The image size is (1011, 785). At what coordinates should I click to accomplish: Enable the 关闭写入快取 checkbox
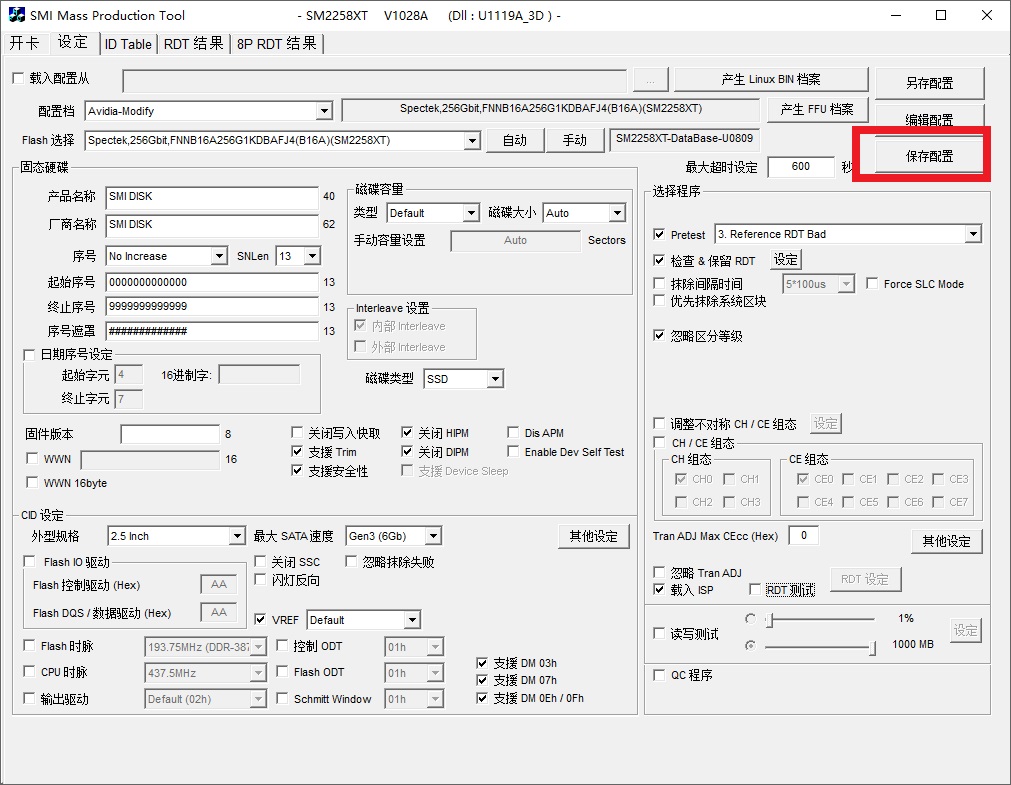coord(297,433)
